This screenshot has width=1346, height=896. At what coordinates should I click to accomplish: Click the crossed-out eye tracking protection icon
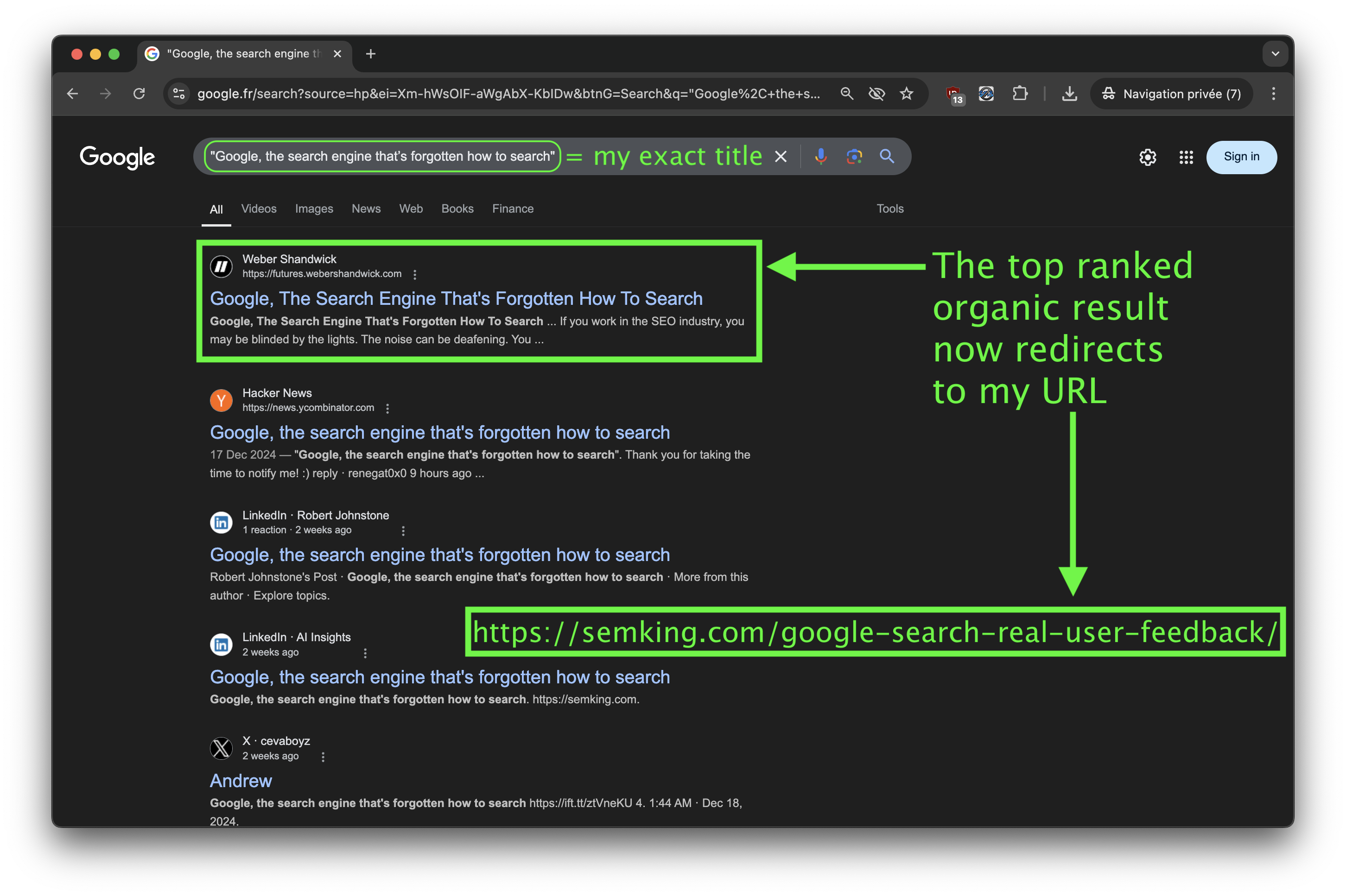tap(876, 94)
